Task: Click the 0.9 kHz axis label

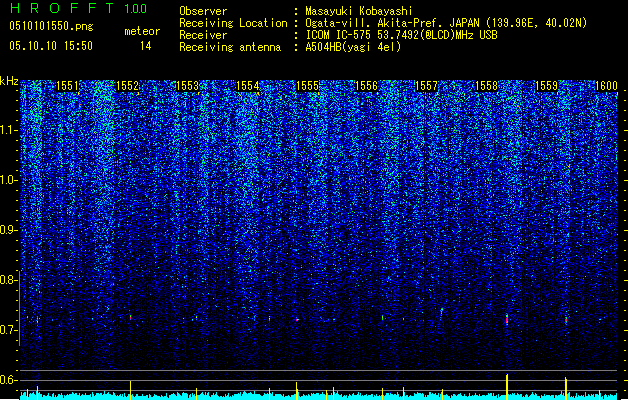Action: coord(8,230)
